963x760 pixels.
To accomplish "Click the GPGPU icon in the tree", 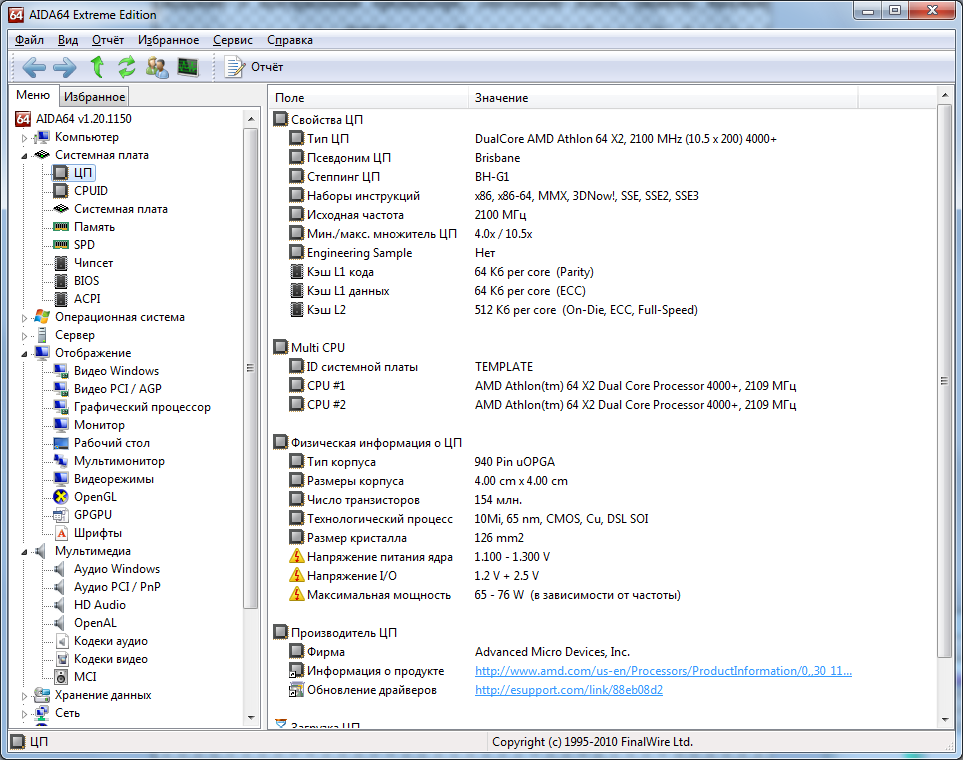I will 61,515.
